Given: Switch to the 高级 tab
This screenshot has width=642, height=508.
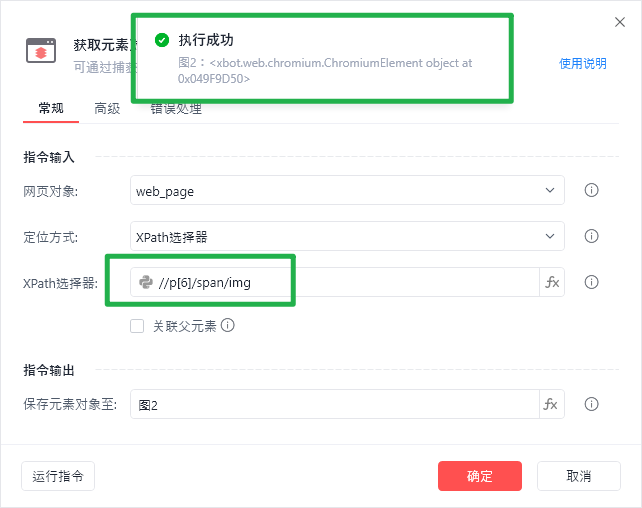Looking at the screenshot, I should point(107,108).
